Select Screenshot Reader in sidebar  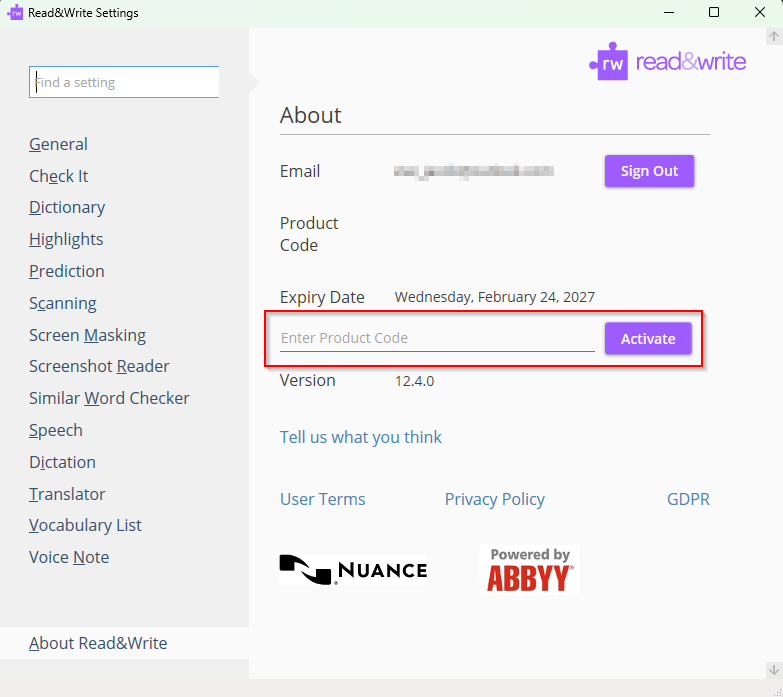coord(99,366)
